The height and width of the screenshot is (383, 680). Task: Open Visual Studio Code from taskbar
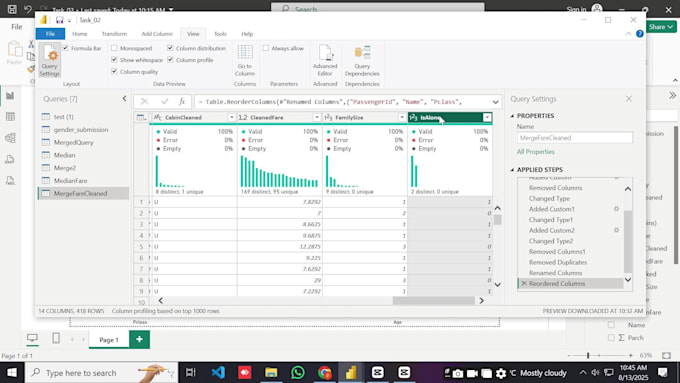(x=218, y=373)
